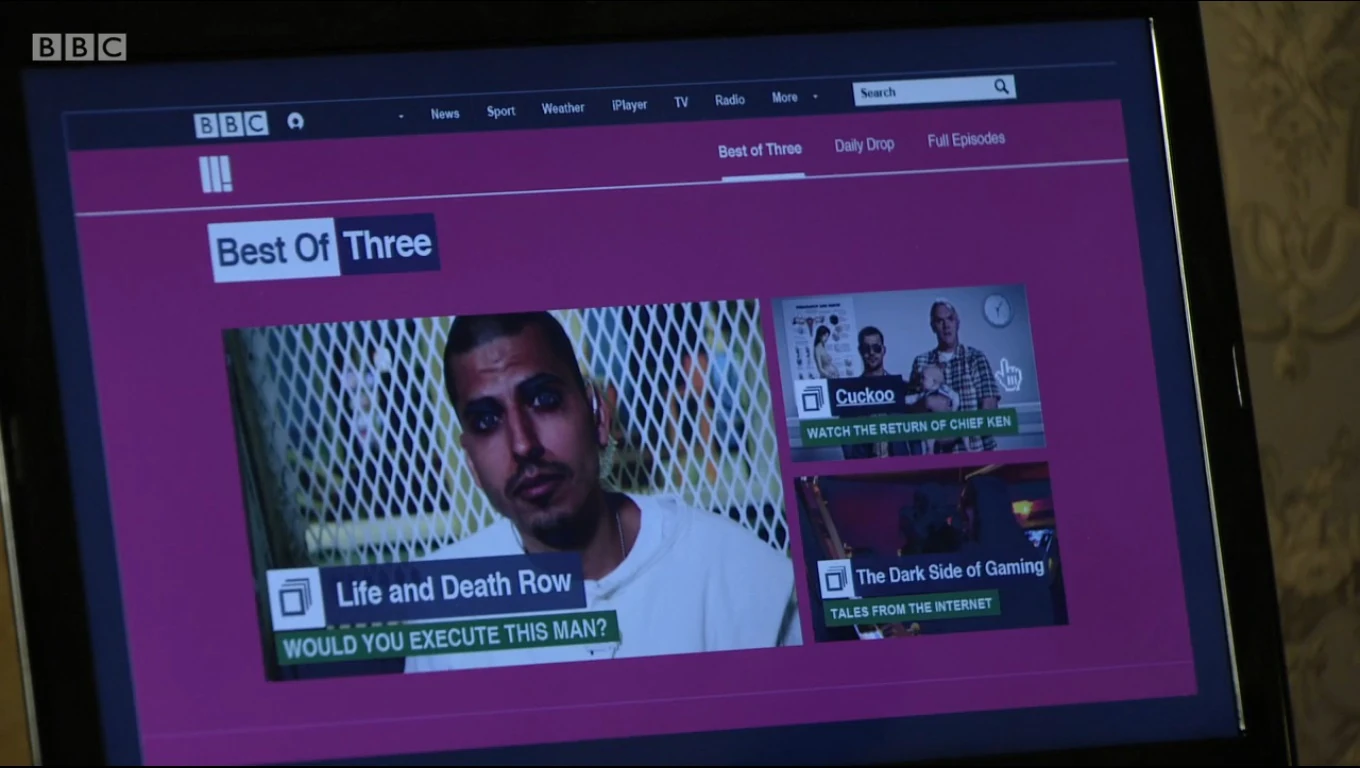Select the Cuckoo show thumbnail image
The image size is (1360, 768).
tap(908, 372)
